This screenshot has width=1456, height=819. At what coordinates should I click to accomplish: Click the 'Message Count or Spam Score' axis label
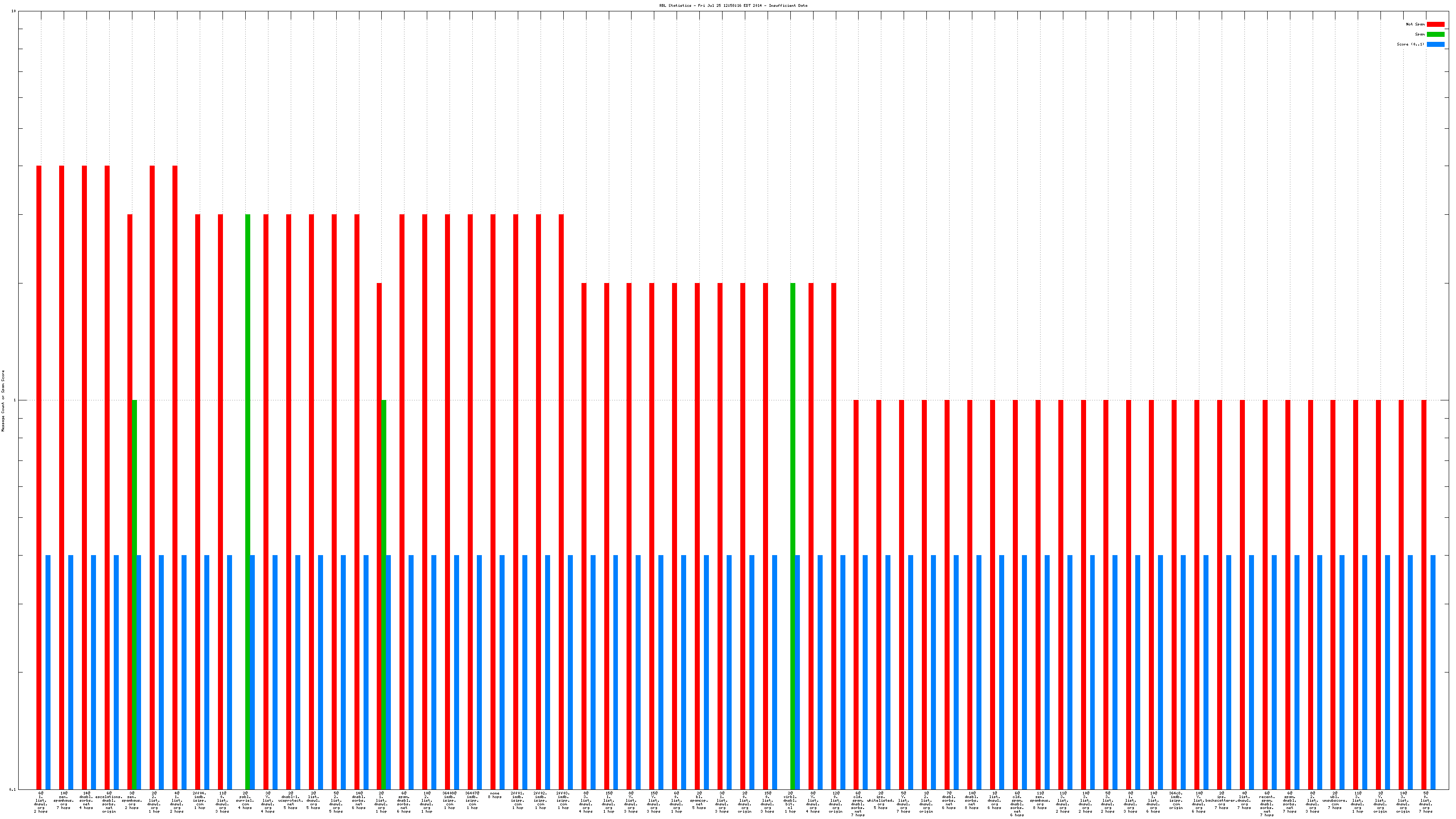coord(3,401)
